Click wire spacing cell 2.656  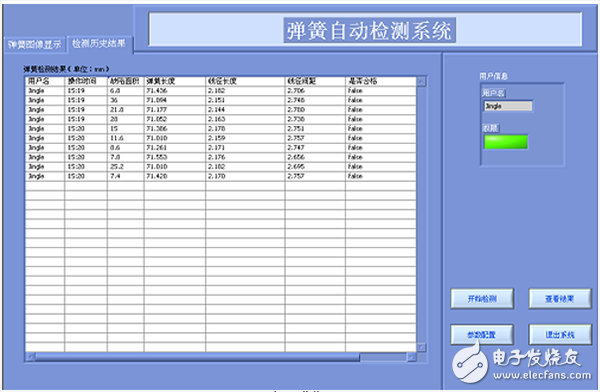(x=315, y=157)
